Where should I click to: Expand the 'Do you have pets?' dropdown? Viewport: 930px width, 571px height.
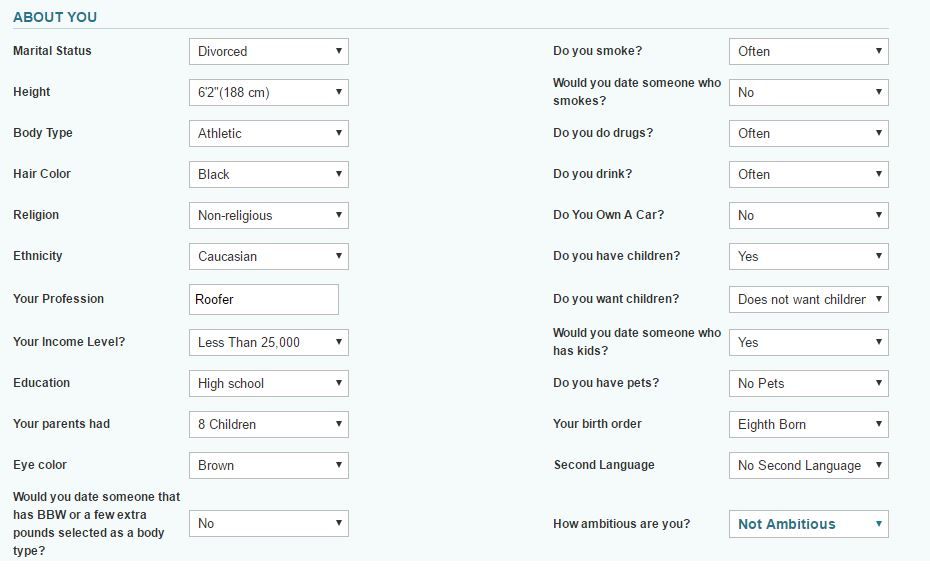(808, 383)
